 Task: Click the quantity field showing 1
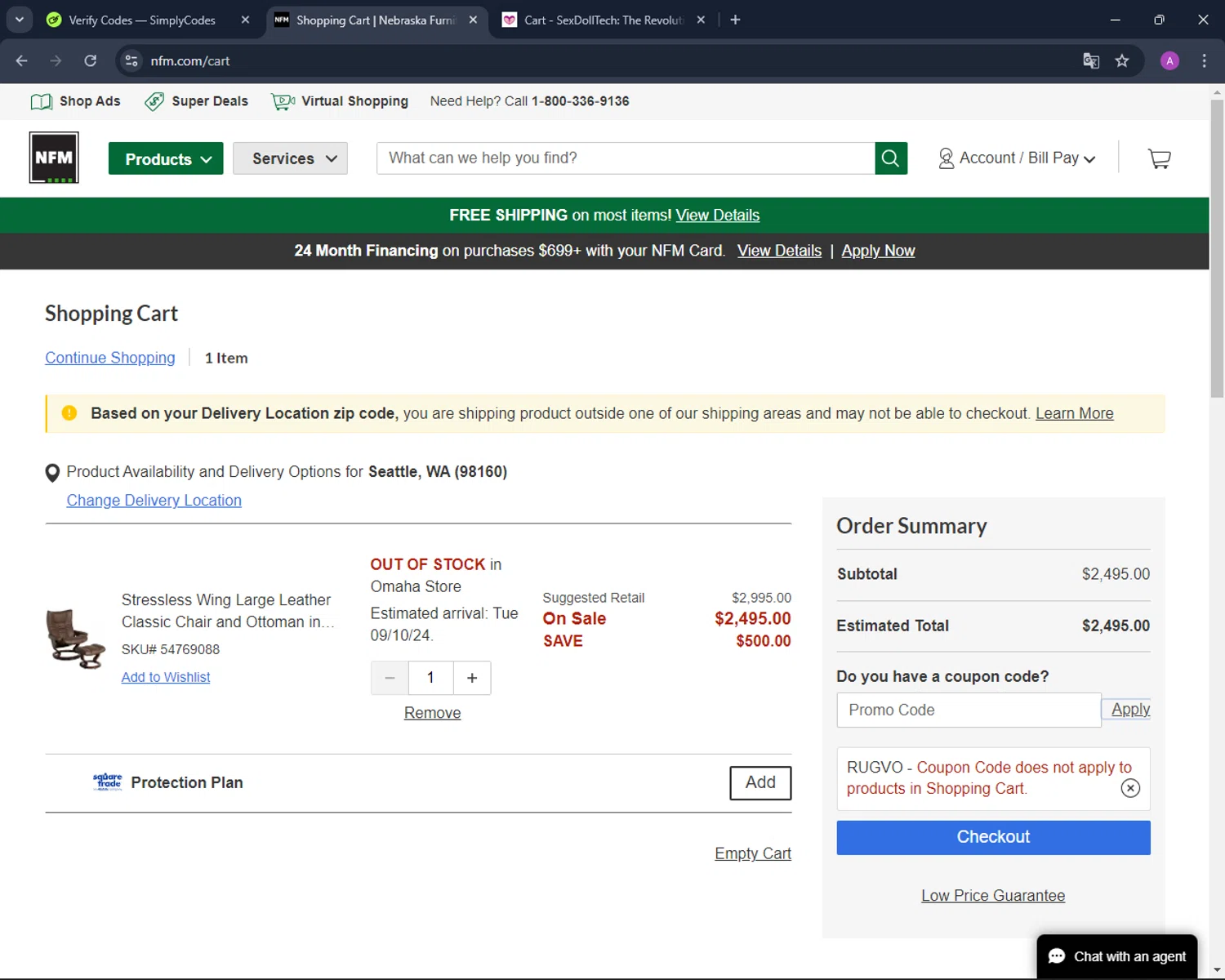click(x=431, y=678)
